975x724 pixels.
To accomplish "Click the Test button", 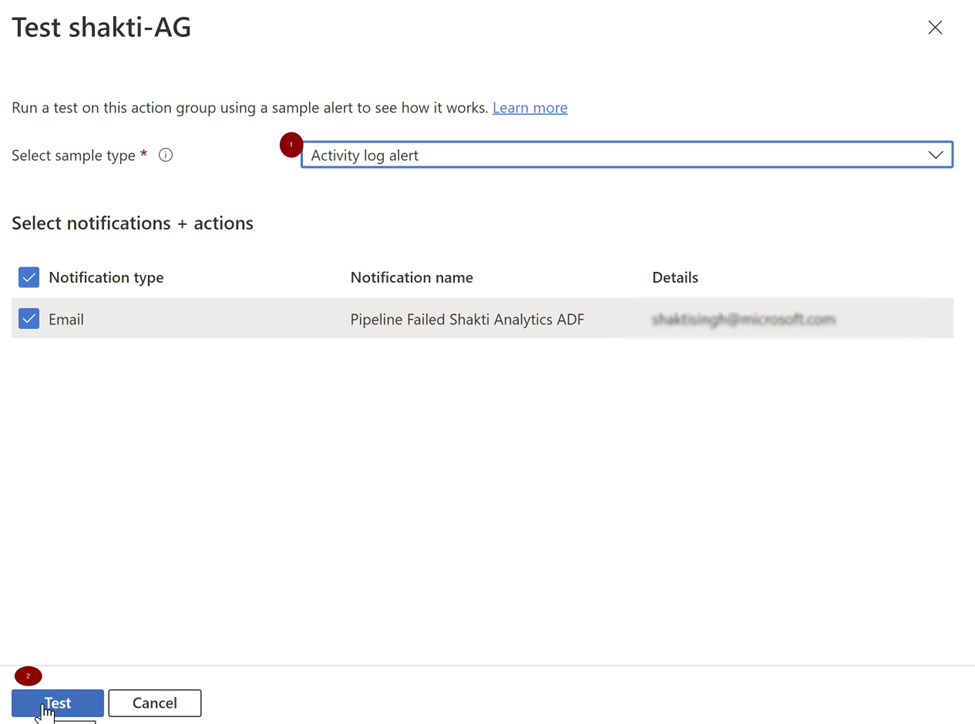I will [x=57, y=703].
